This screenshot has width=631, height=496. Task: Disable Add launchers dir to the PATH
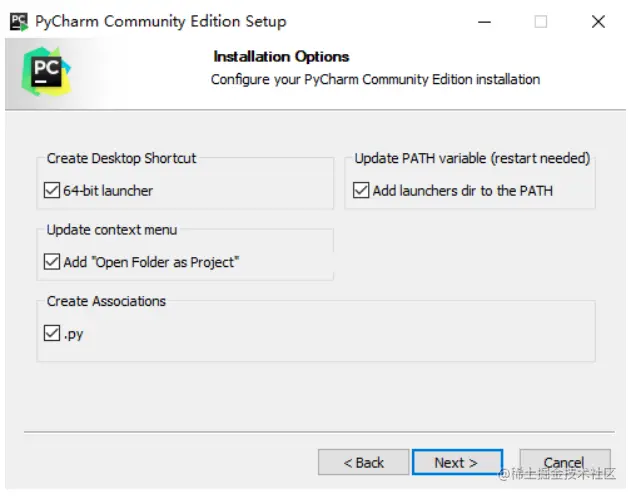pyautogui.click(x=361, y=190)
